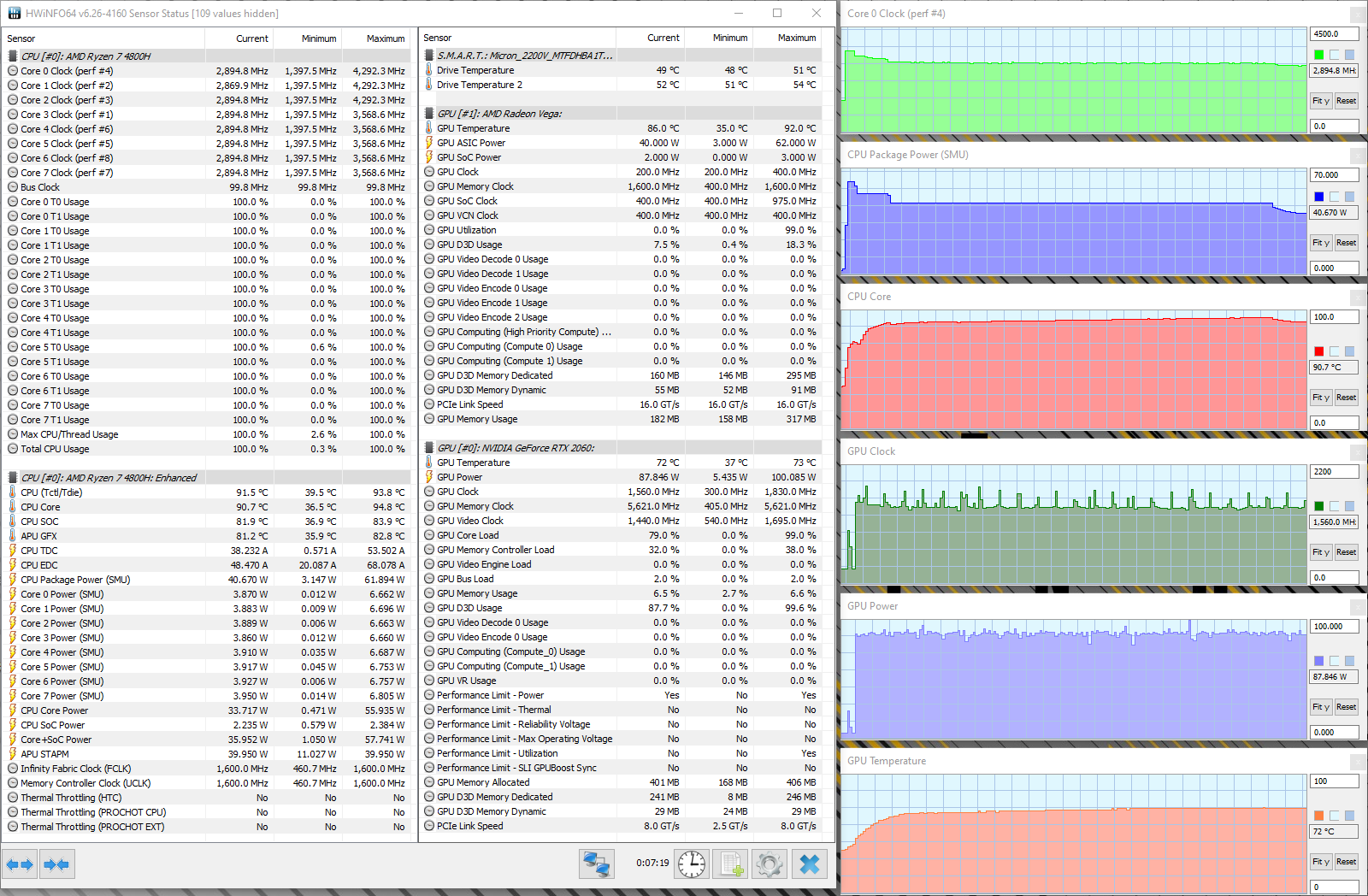Click the 4500.0 maximum field in Core 0 Clock graph
Screen dimensions: 1368x896
tap(1335, 34)
